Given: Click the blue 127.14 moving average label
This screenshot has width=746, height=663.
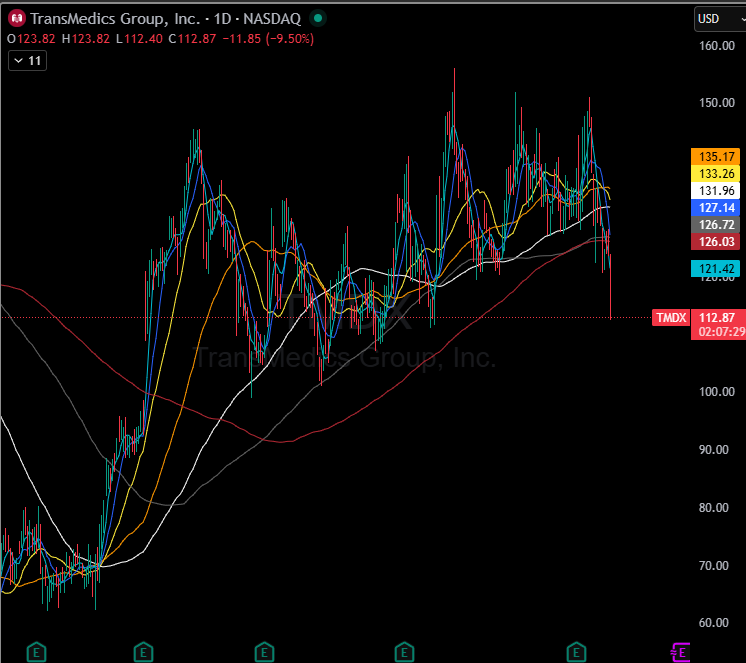Looking at the screenshot, I should pyautogui.click(x=715, y=208).
